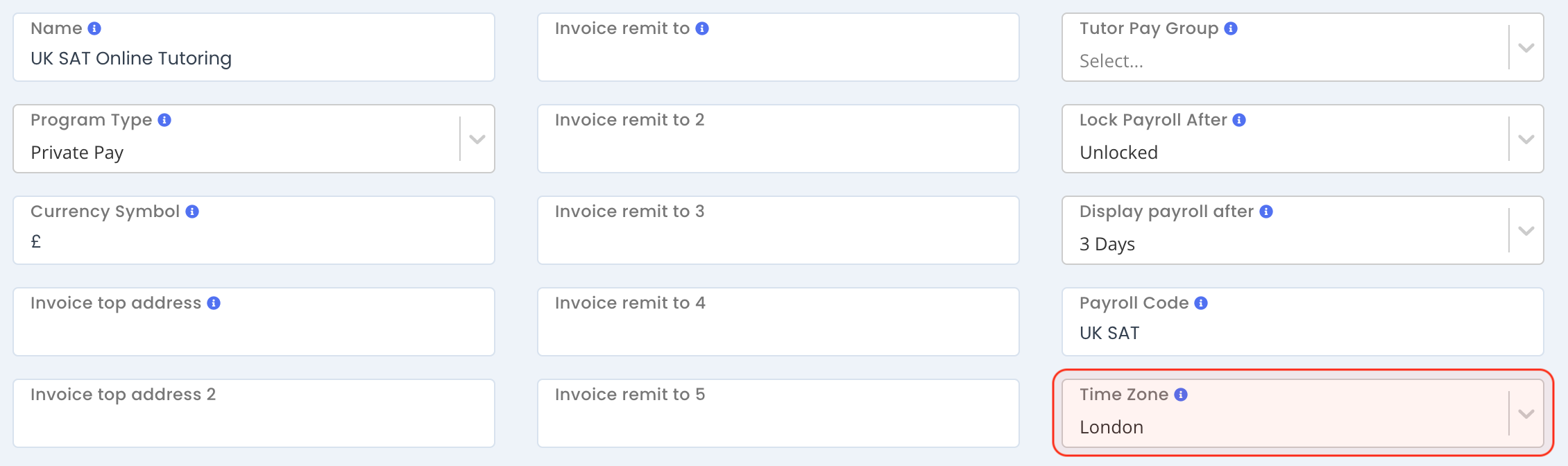Viewport: 1568px width, 466px height.
Task: Click the Invoice remit to 5 field
Action: pyautogui.click(x=778, y=413)
